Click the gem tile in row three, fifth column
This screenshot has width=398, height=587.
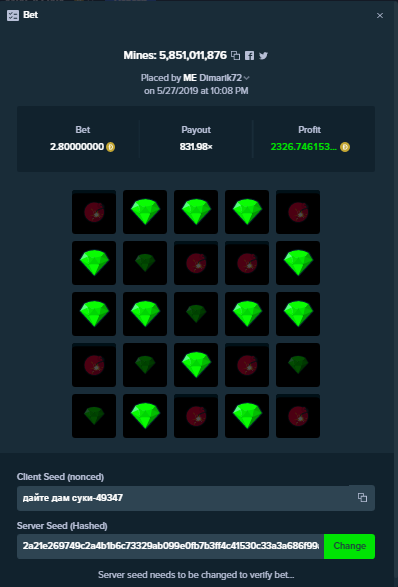point(298,314)
